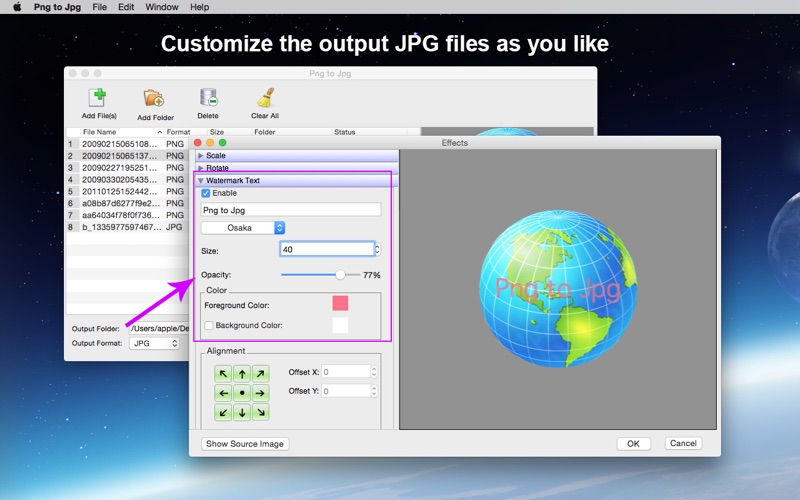
Task: Align watermark to bottom-left arrow
Action: point(223,412)
